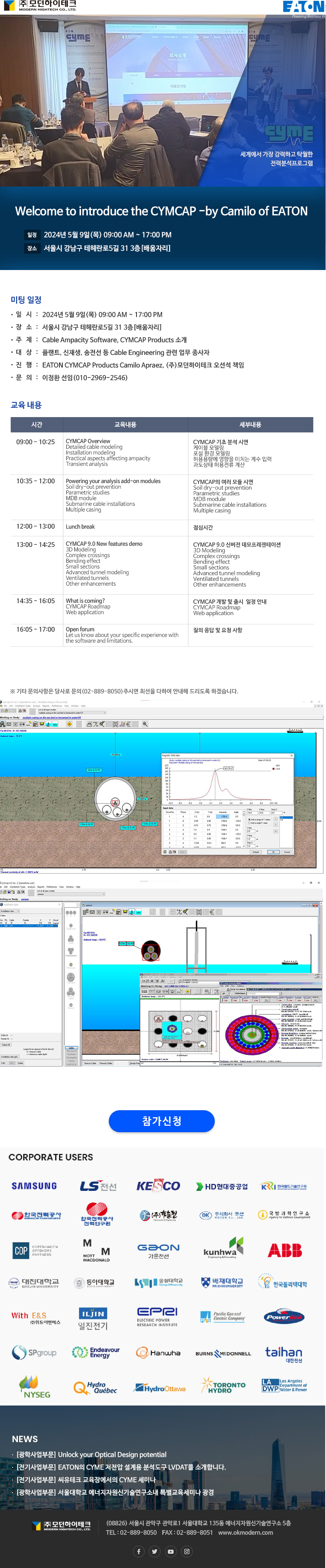Click the kunhwa logo

223,1249
